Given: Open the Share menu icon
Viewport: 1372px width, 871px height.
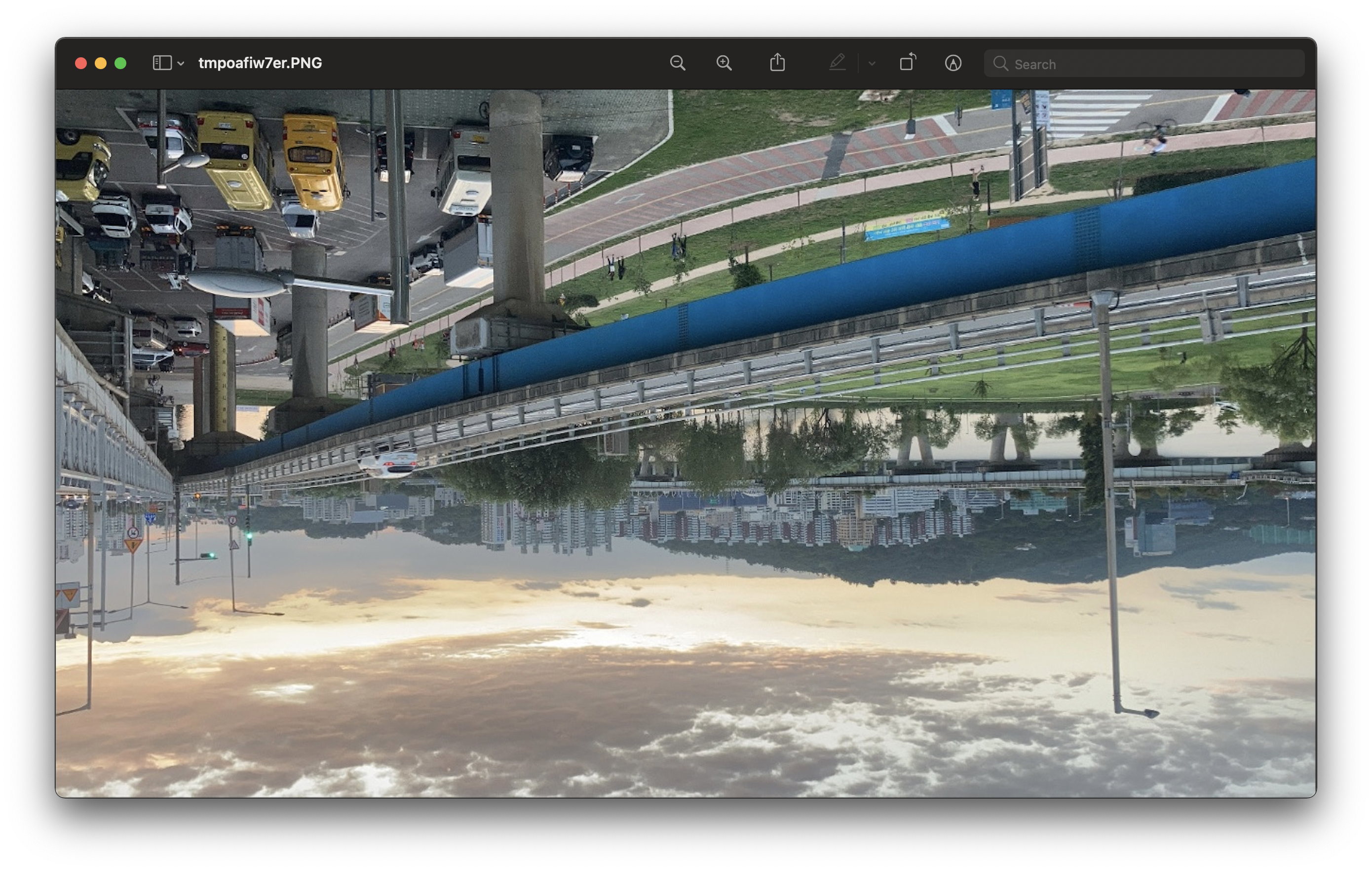Looking at the screenshot, I should pos(778,62).
